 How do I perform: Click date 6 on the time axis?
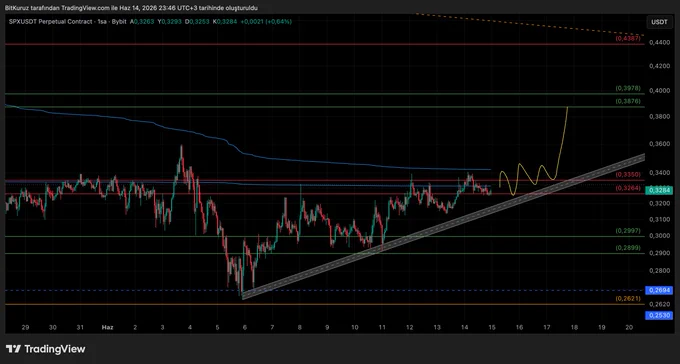coord(245,328)
